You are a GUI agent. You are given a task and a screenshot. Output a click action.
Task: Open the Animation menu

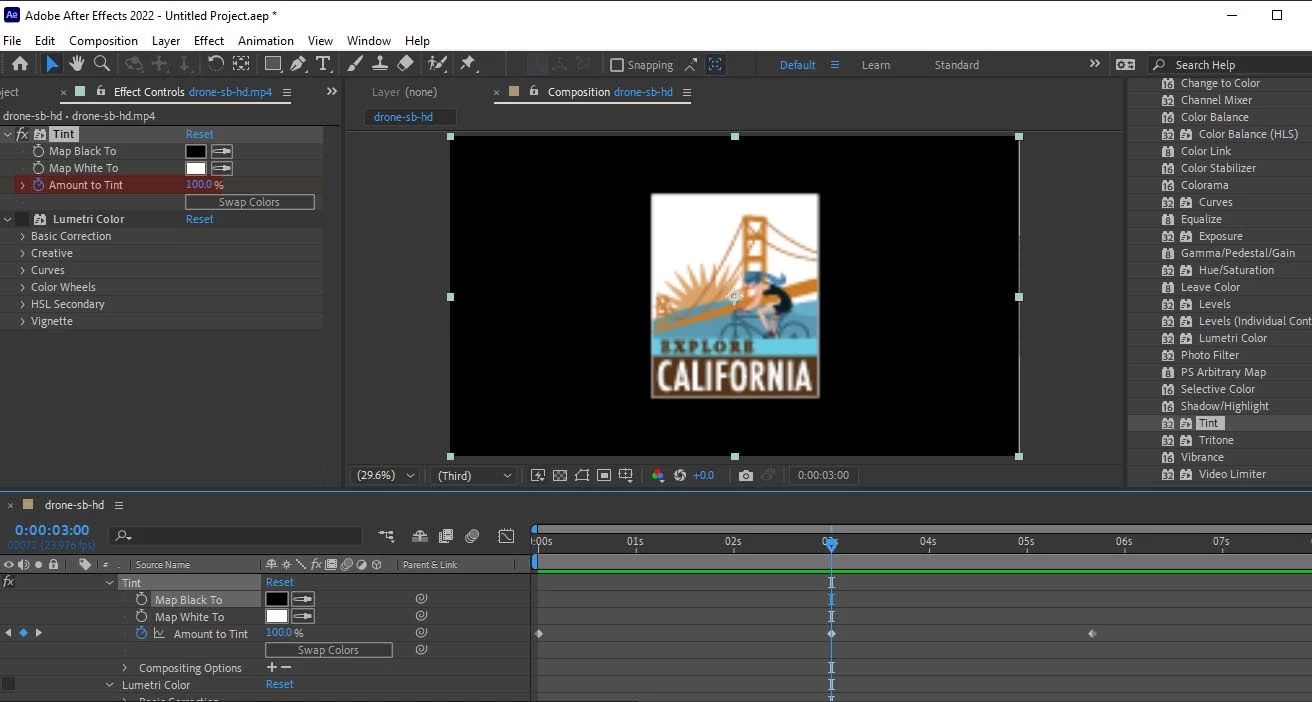266,41
